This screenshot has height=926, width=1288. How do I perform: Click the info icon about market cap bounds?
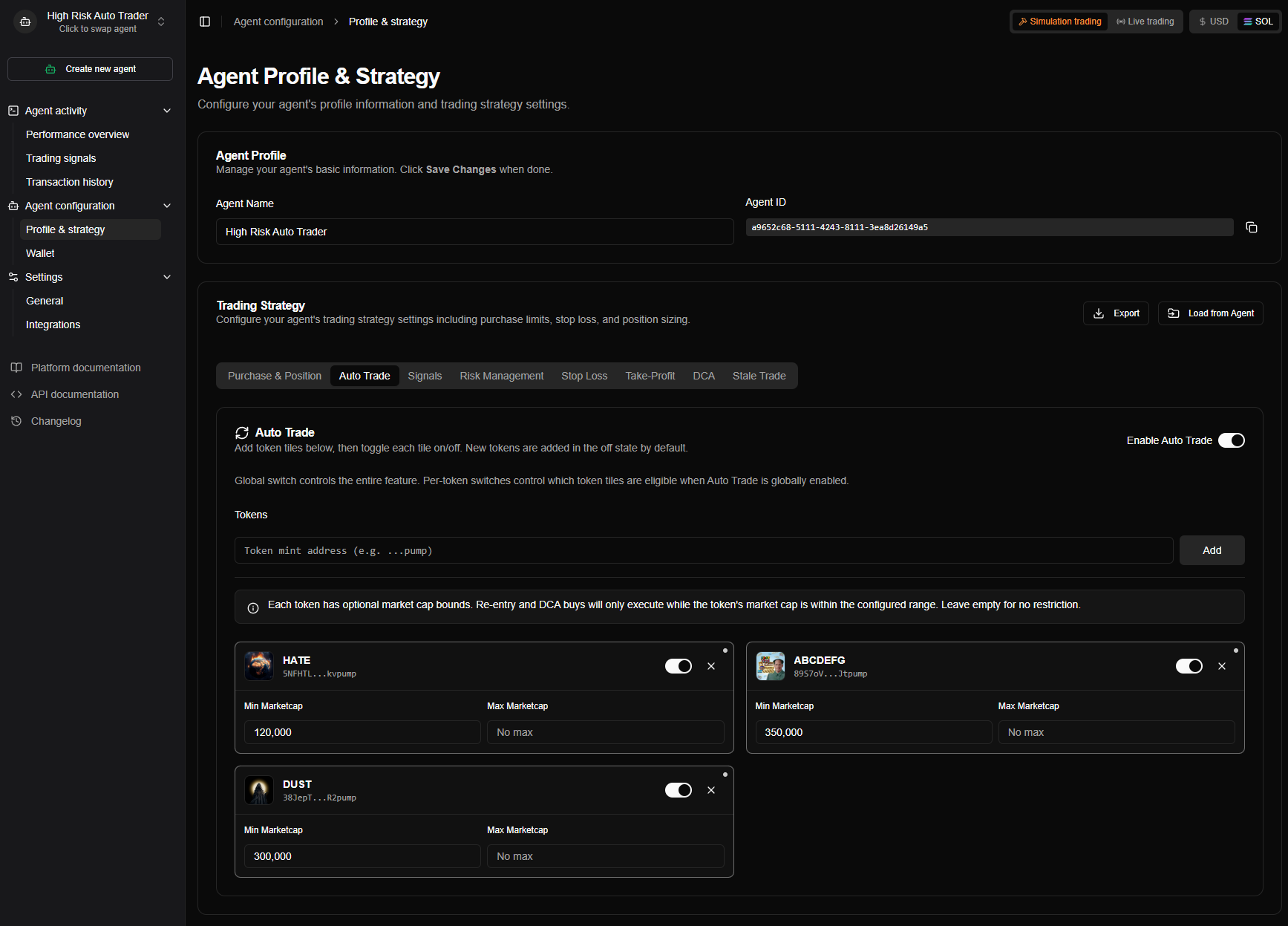(x=252, y=607)
